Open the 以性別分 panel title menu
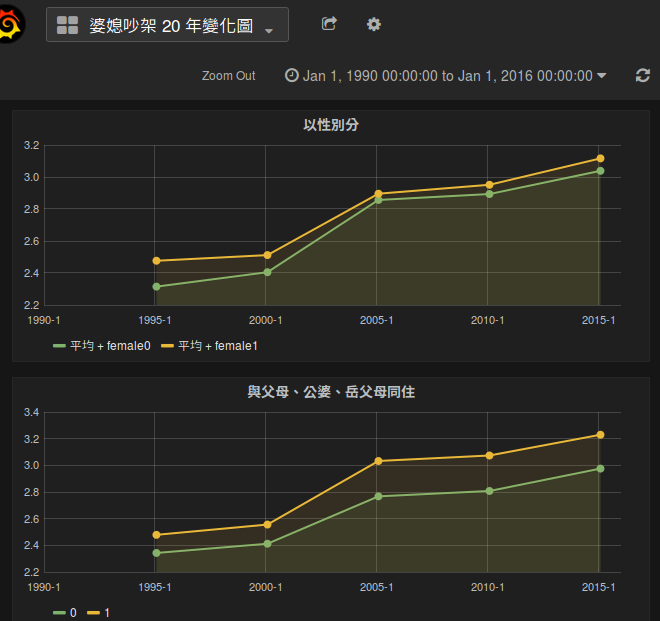Viewport: 660px width, 621px height. coord(330,125)
